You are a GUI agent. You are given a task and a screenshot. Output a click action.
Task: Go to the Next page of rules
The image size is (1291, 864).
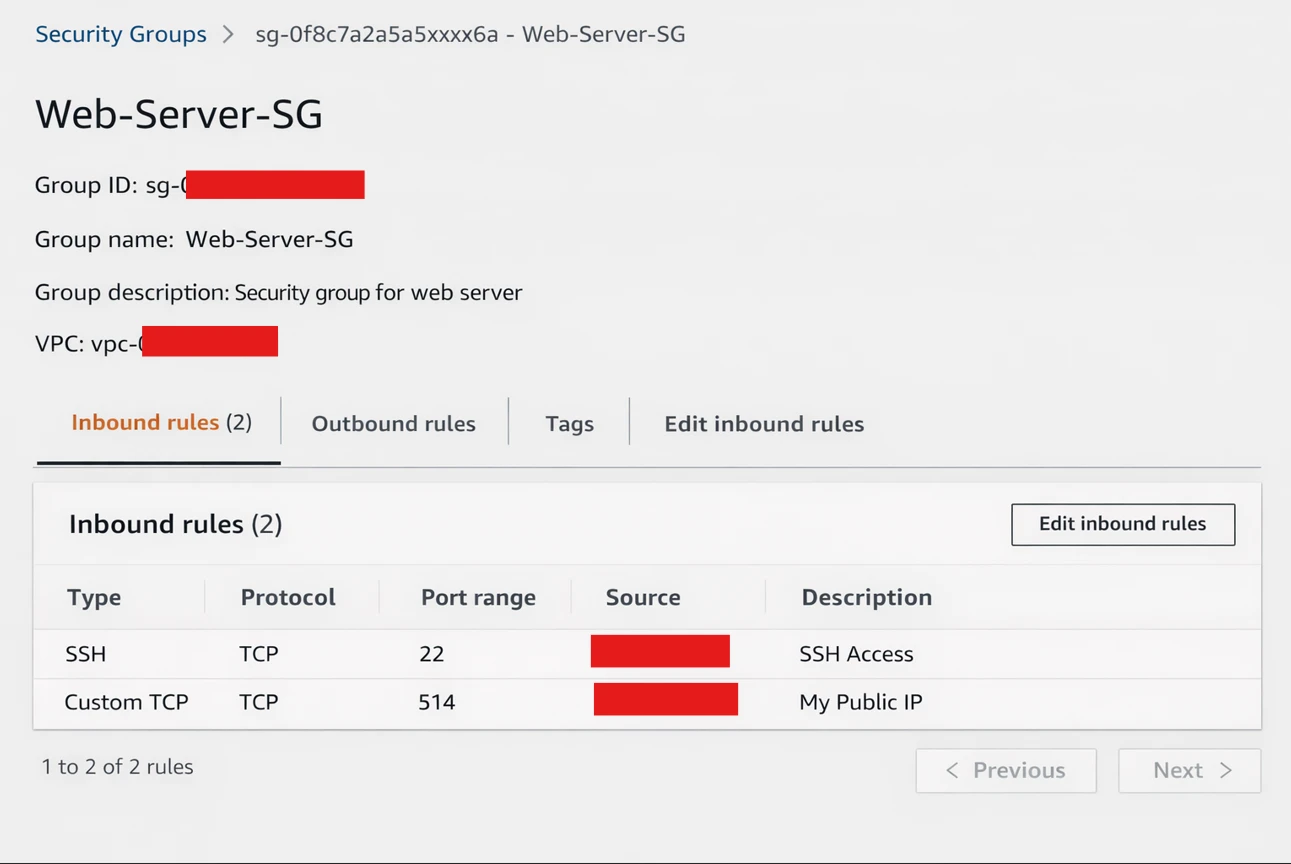click(1189, 770)
